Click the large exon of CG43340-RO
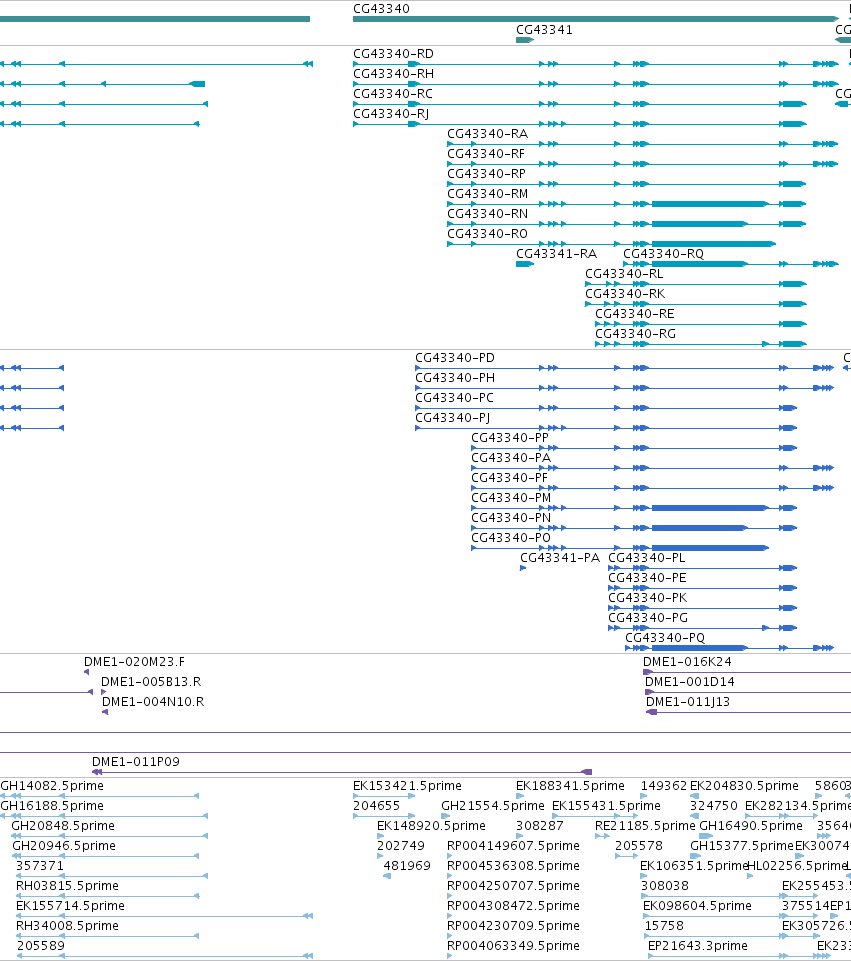The width and height of the screenshot is (851, 961). tap(714, 244)
